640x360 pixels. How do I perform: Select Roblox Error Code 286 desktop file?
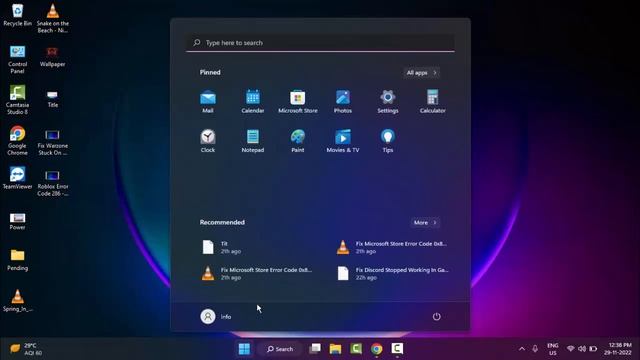(x=52, y=183)
